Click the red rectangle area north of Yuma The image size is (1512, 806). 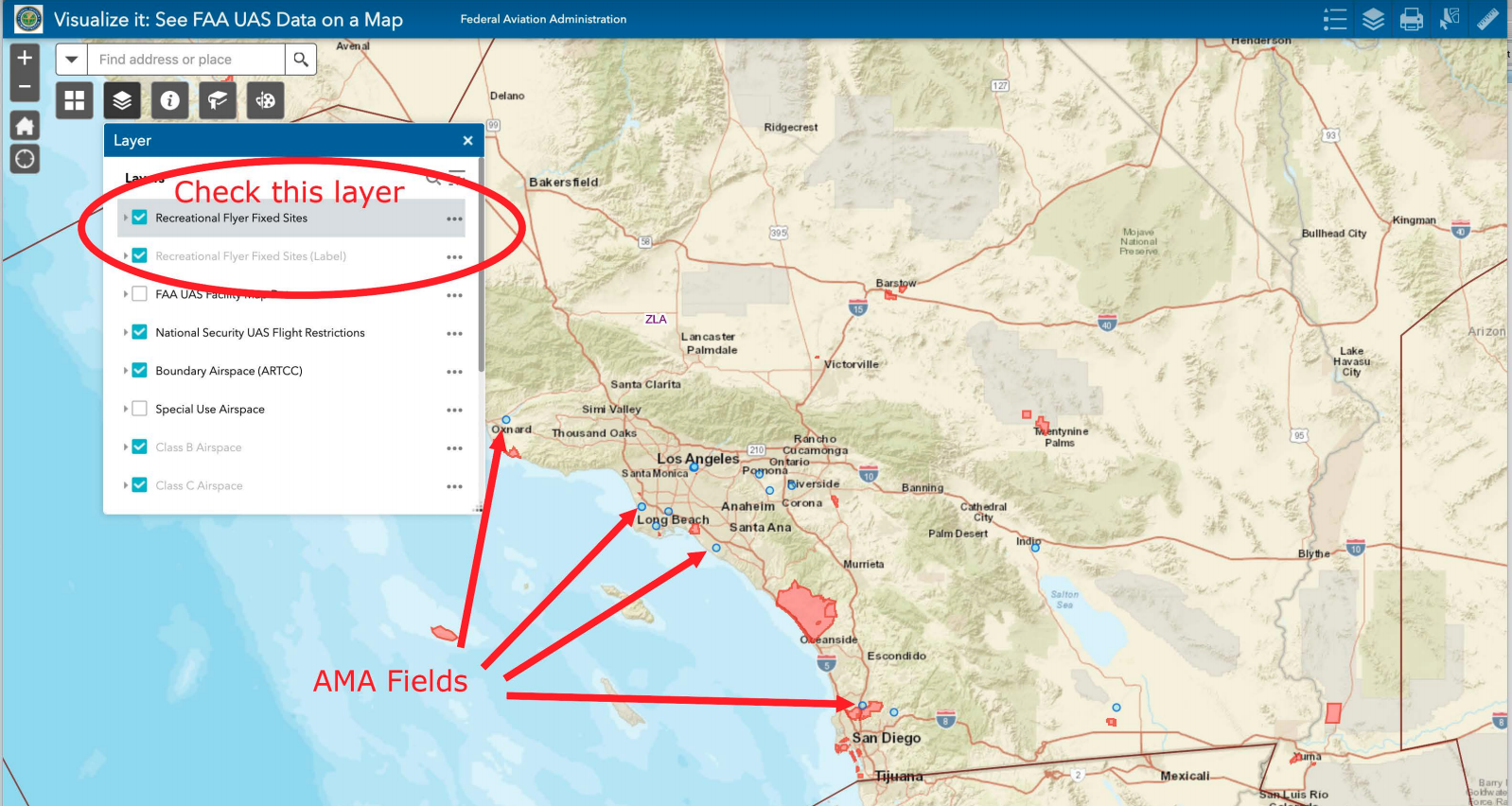1333,713
